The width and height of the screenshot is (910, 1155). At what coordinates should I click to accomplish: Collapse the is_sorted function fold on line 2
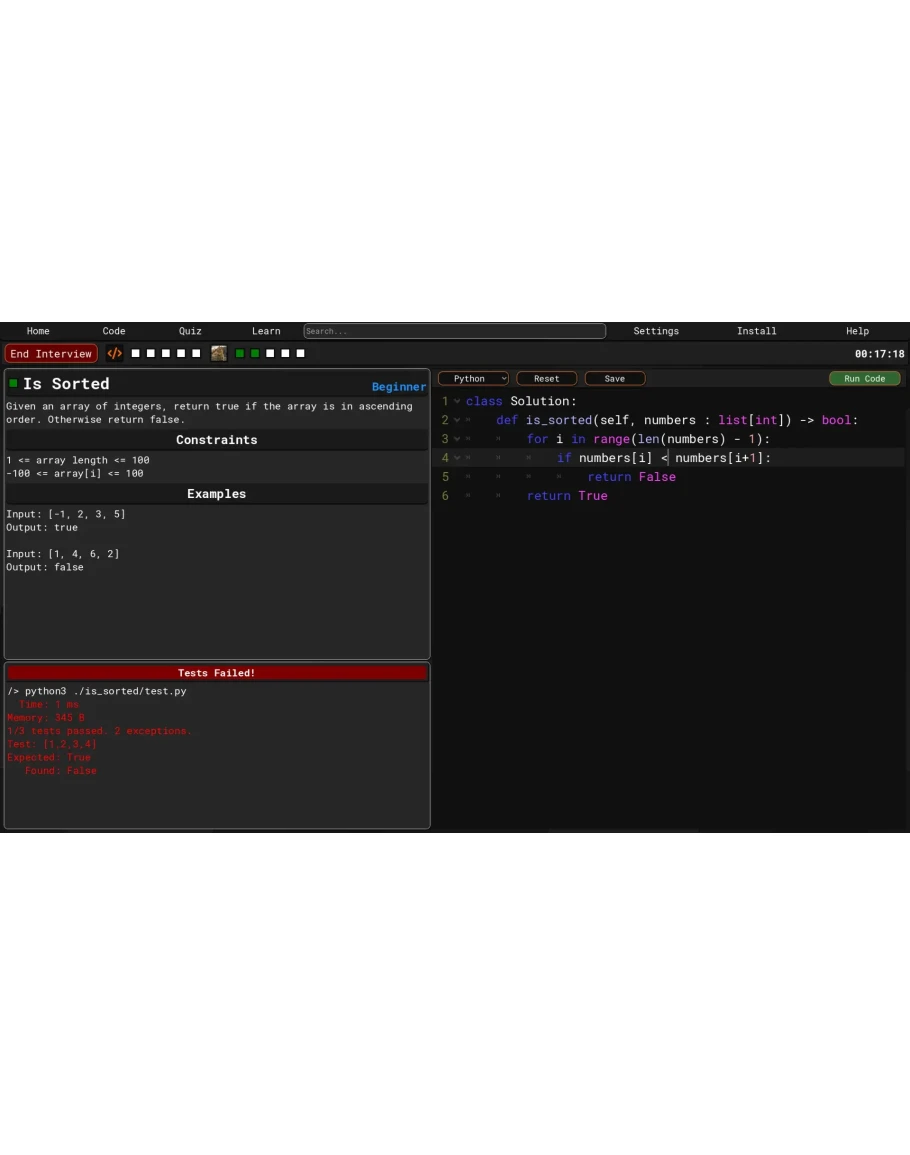click(x=458, y=420)
